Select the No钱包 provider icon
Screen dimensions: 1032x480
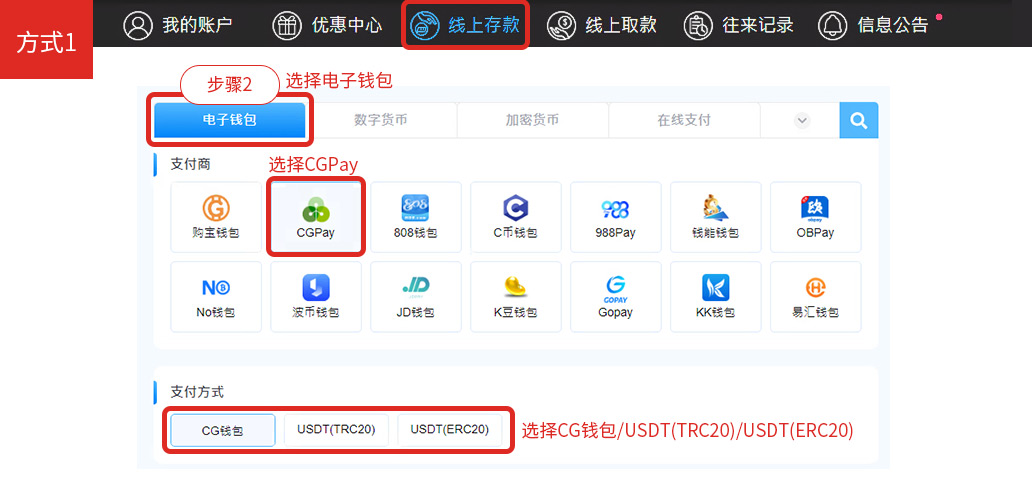point(216,288)
